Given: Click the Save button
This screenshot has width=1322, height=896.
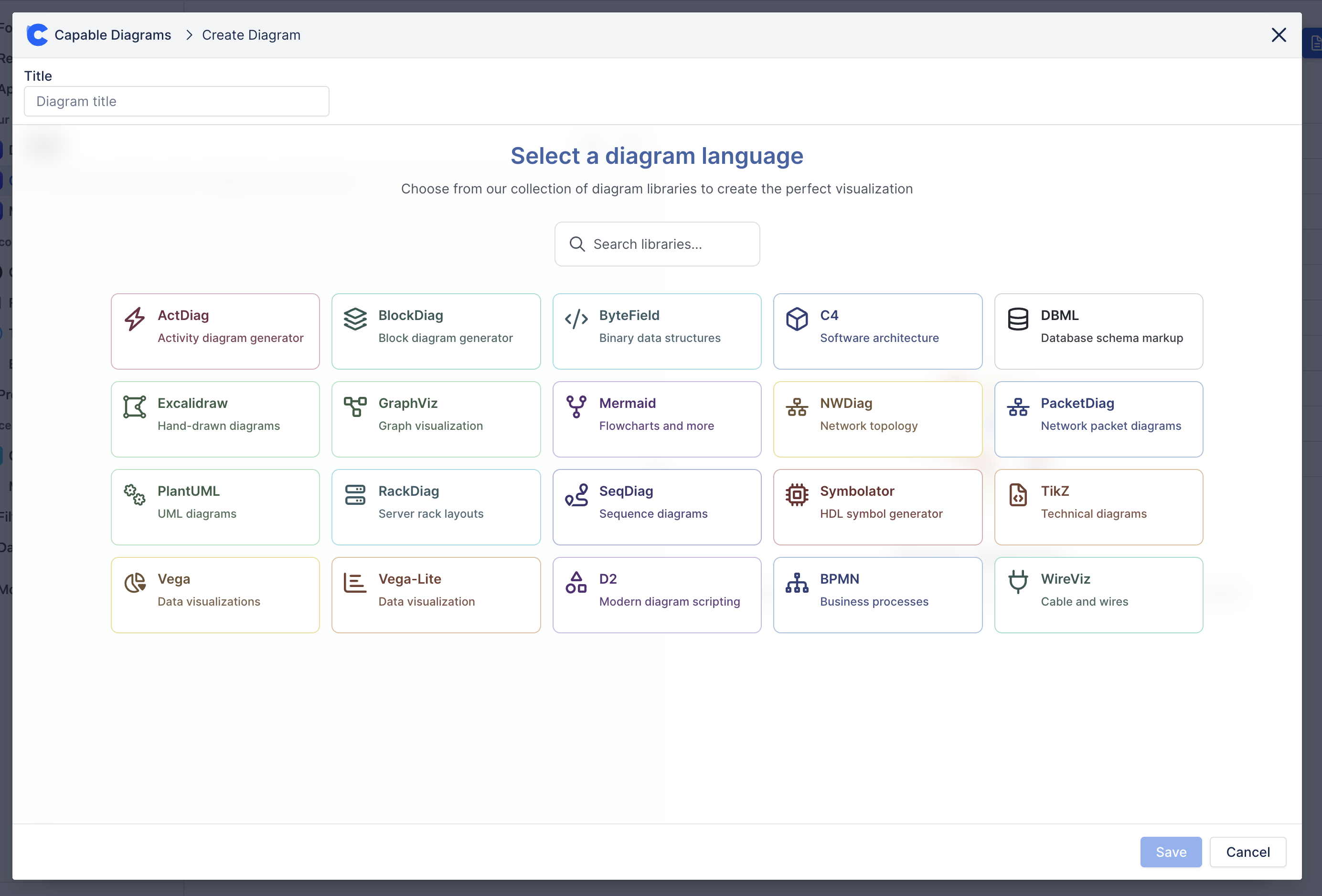Looking at the screenshot, I should [x=1171, y=852].
